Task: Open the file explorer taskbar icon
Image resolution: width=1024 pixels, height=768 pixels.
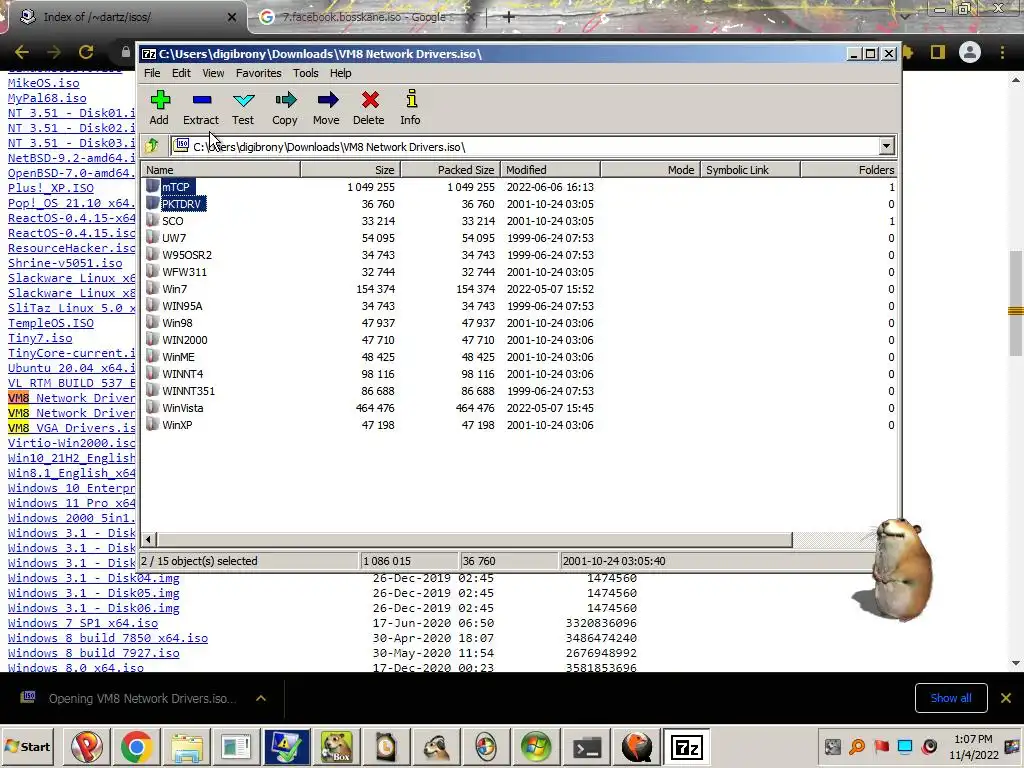Action: click(186, 746)
